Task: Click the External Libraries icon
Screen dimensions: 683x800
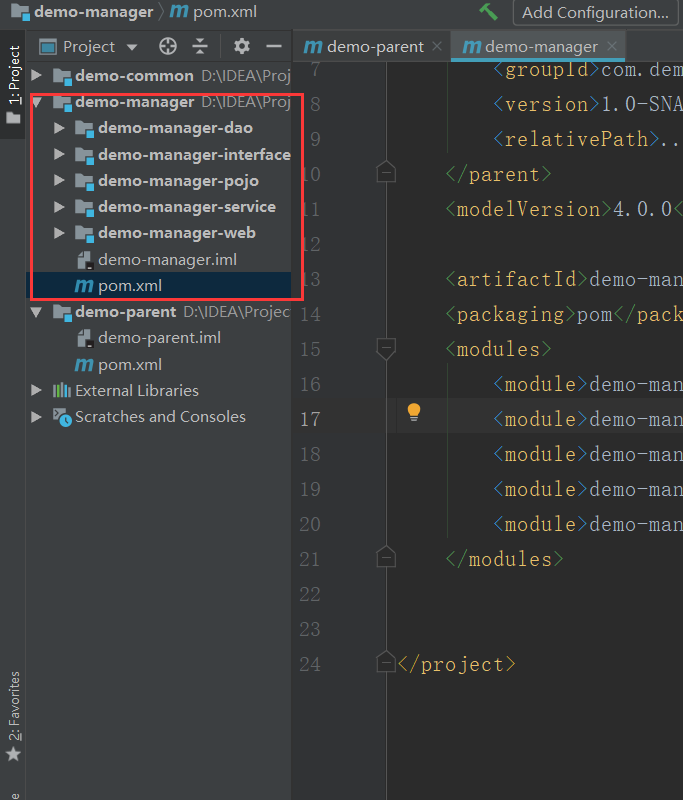Action: point(62,390)
